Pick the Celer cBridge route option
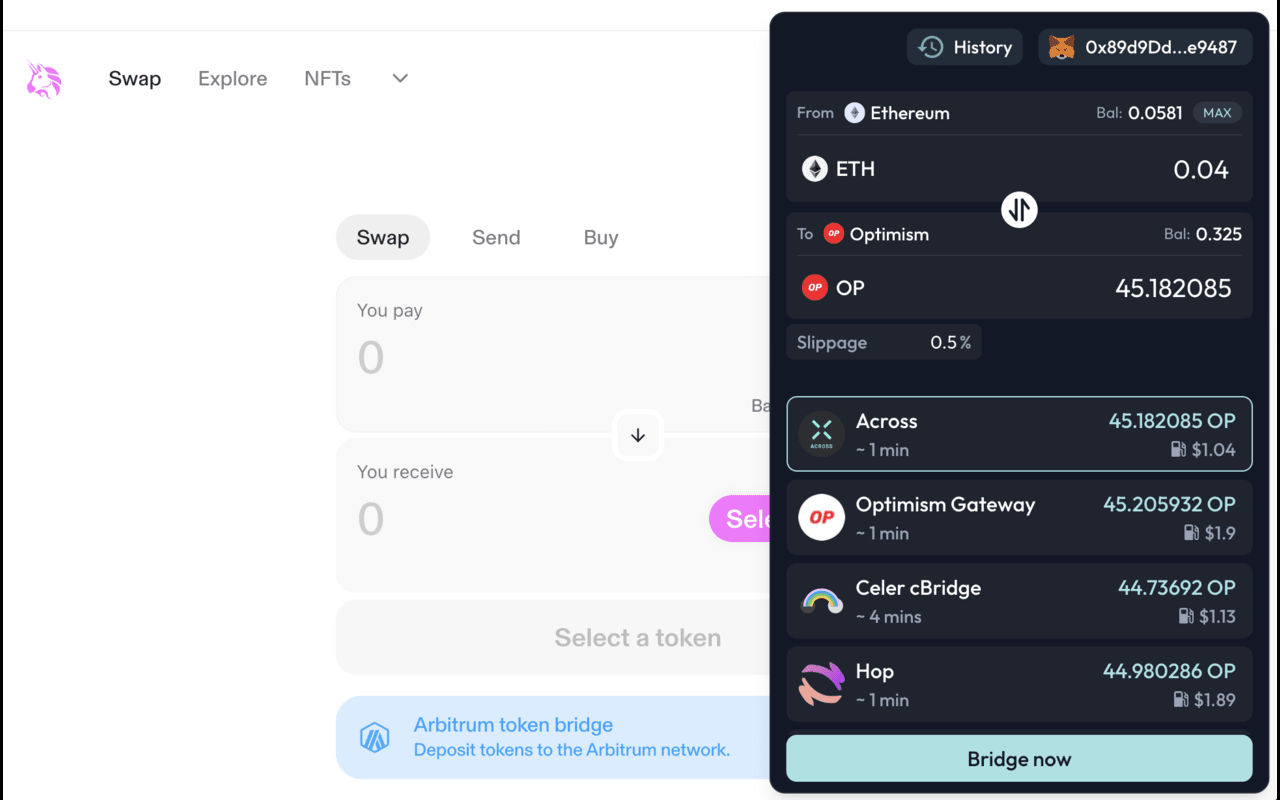1280x800 pixels. tap(1019, 601)
